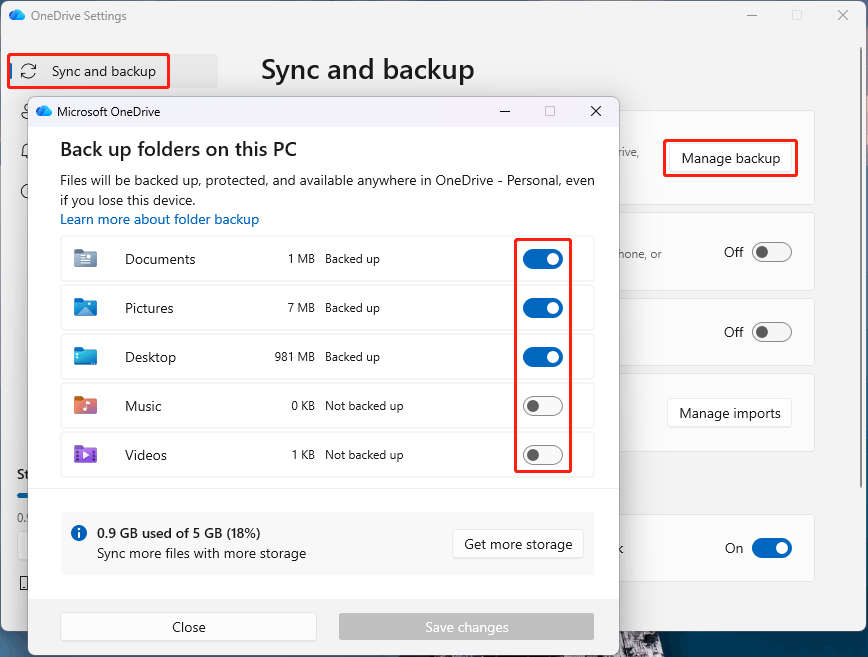Click the Music folder icon
This screenshot has width=868, height=657.
coord(85,405)
